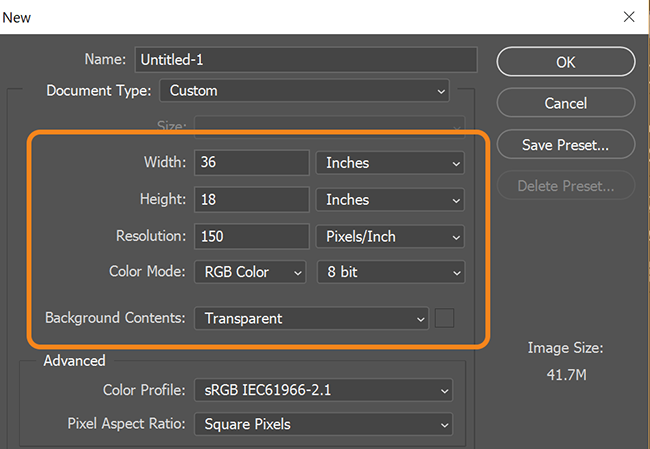Open the Save Preset dialog
Image resolution: width=650 pixels, height=449 pixels.
(565, 145)
